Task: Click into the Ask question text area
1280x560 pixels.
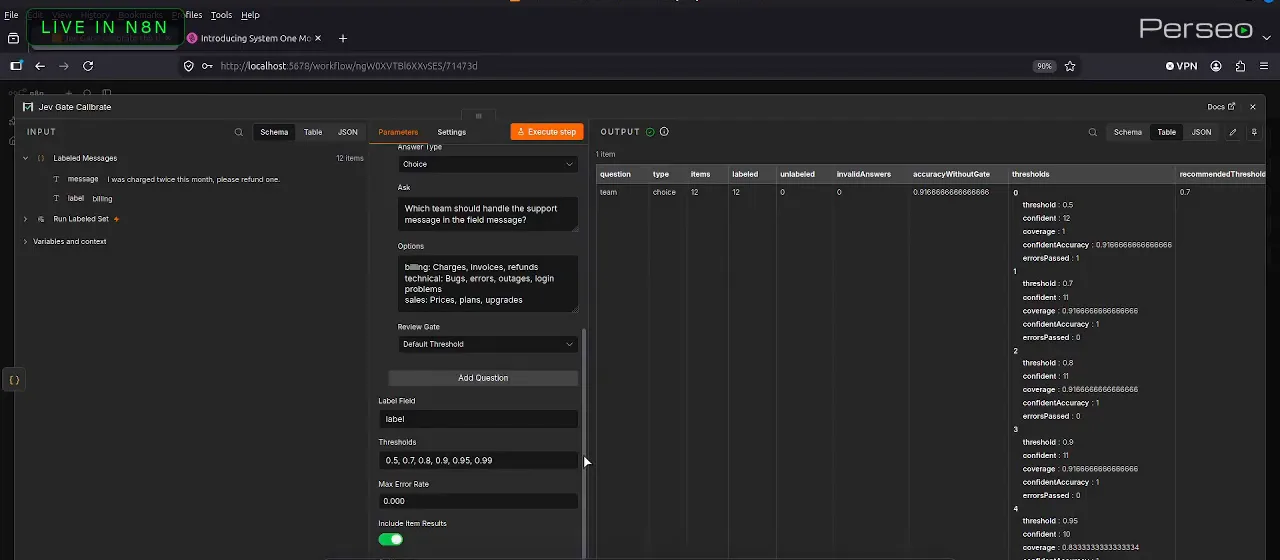Action: [x=488, y=214]
